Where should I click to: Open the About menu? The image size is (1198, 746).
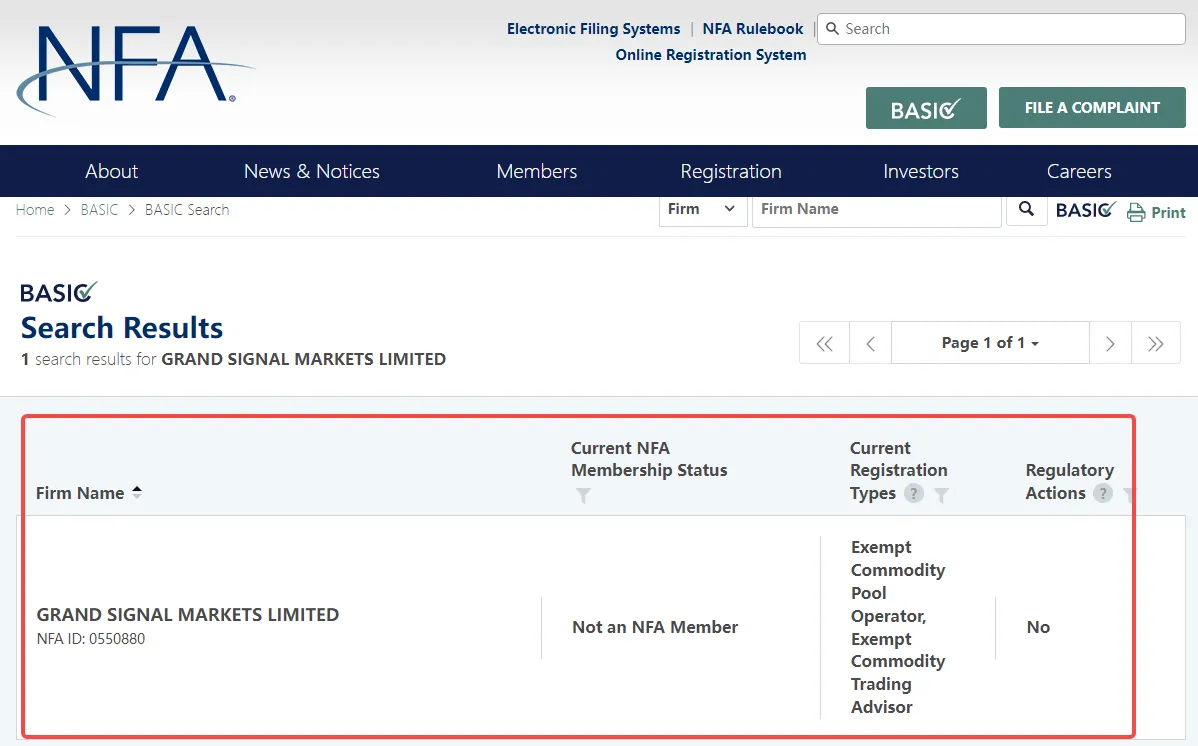point(112,171)
